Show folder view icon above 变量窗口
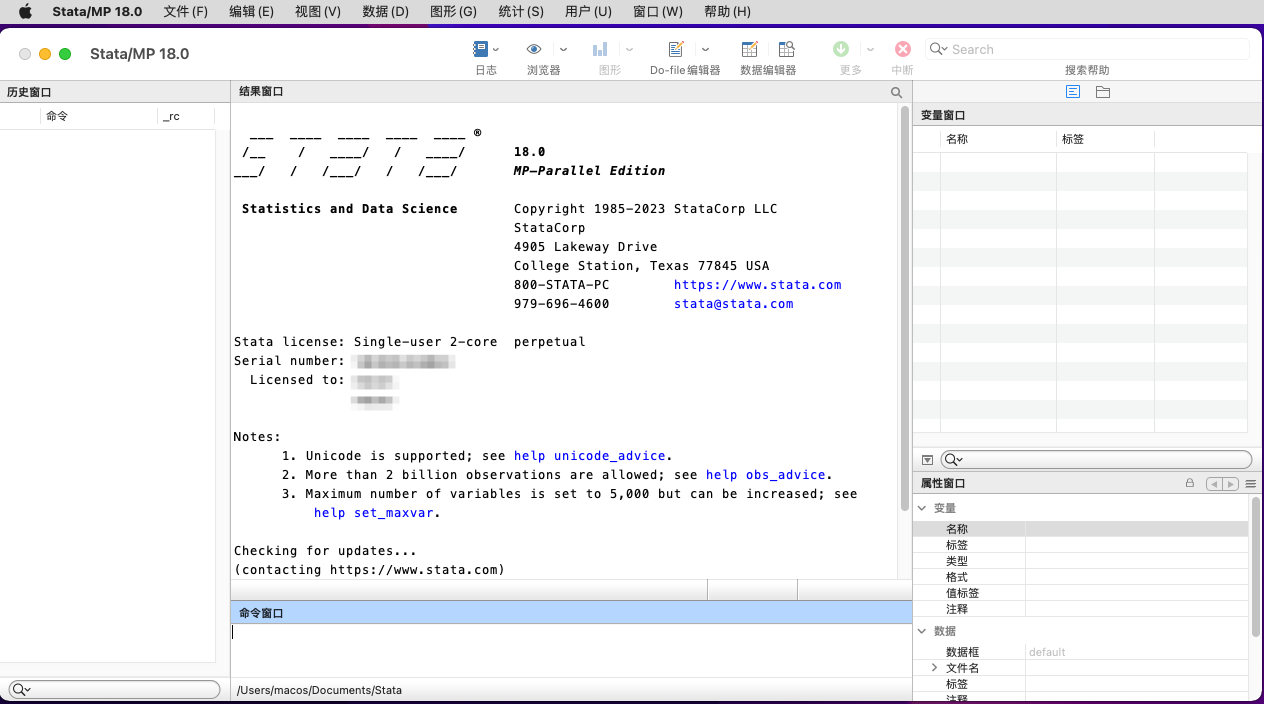Screen dimensions: 1264x704 (1103, 92)
